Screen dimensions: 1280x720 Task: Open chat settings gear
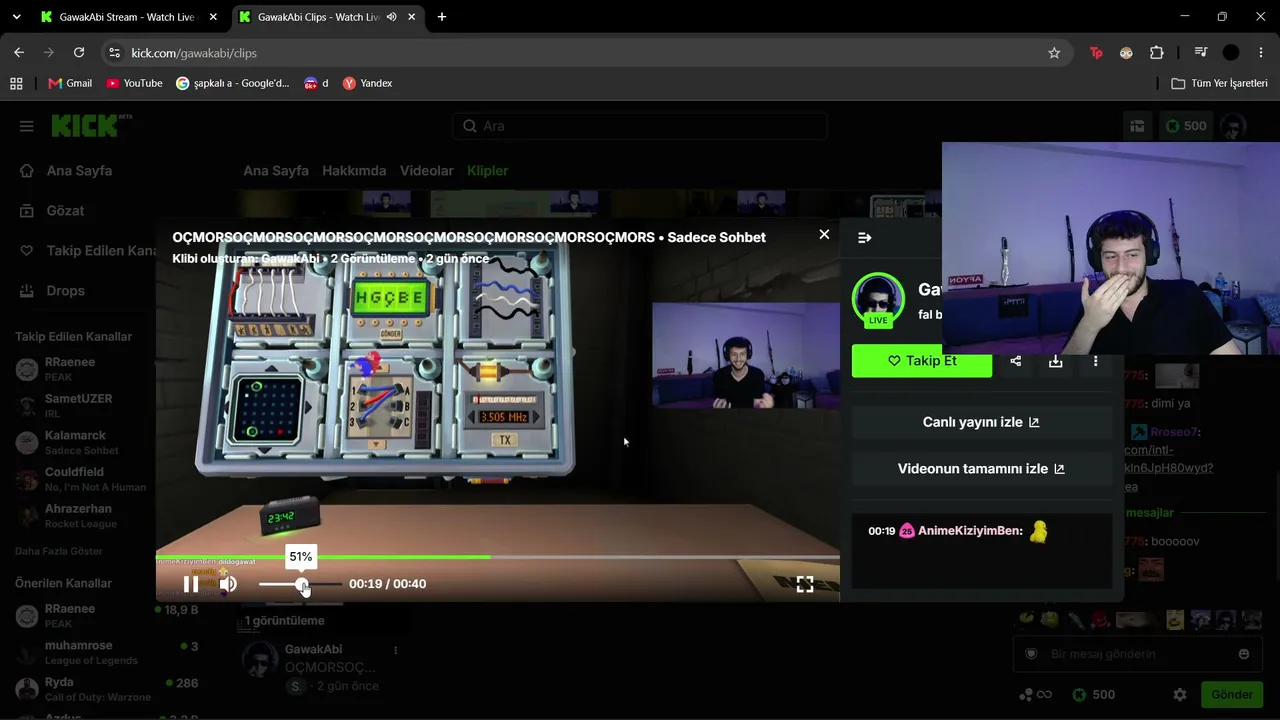pyautogui.click(x=1180, y=695)
